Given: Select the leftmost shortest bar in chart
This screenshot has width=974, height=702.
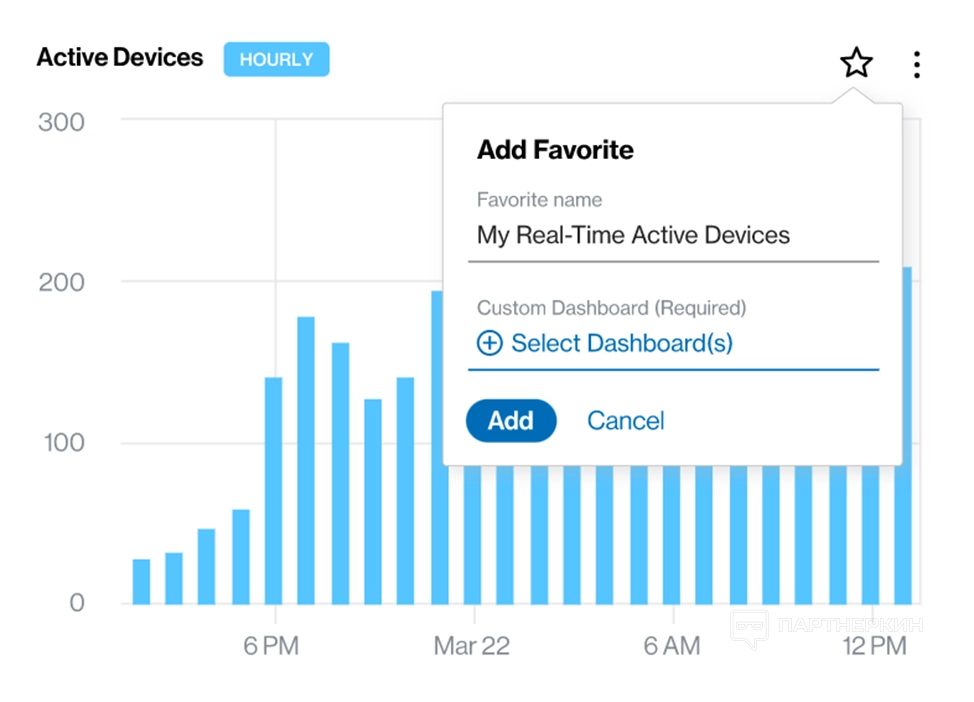Looking at the screenshot, I should pos(141,581).
